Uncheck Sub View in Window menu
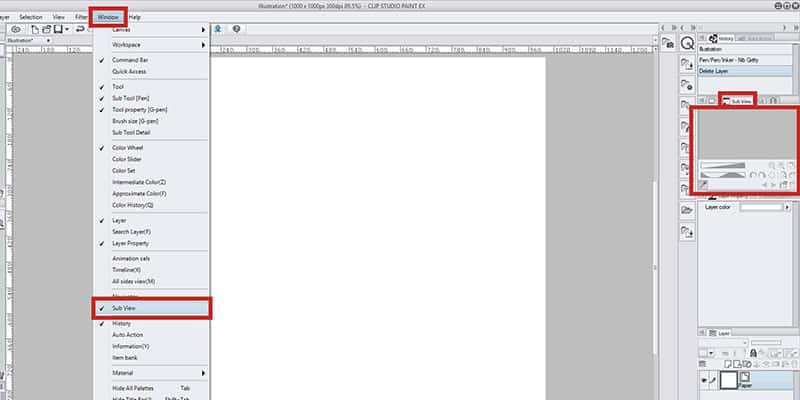 pyautogui.click(x=151, y=308)
